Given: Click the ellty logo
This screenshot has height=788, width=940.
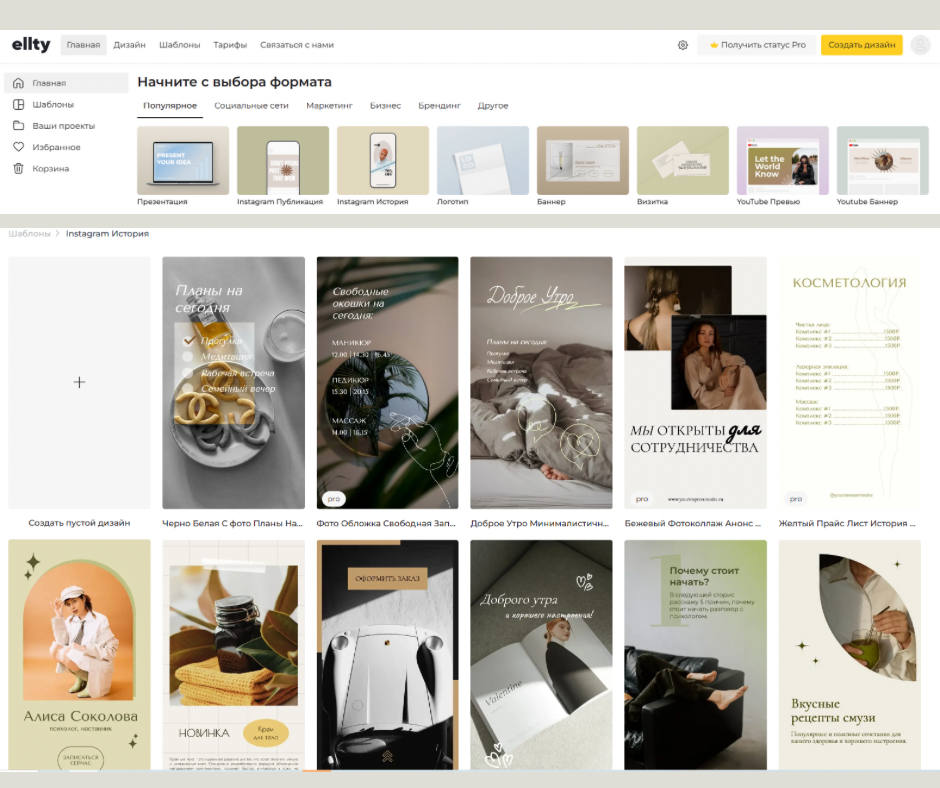Looking at the screenshot, I should (31, 44).
